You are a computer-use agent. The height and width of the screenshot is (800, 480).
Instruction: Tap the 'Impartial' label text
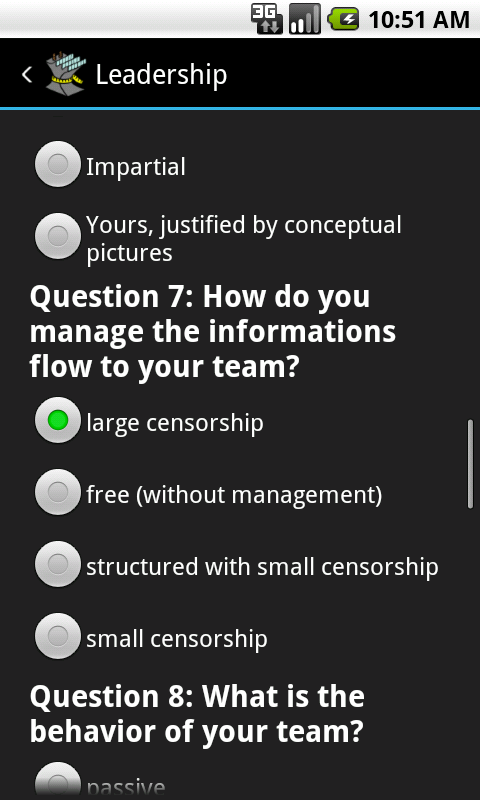tap(136, 167)
